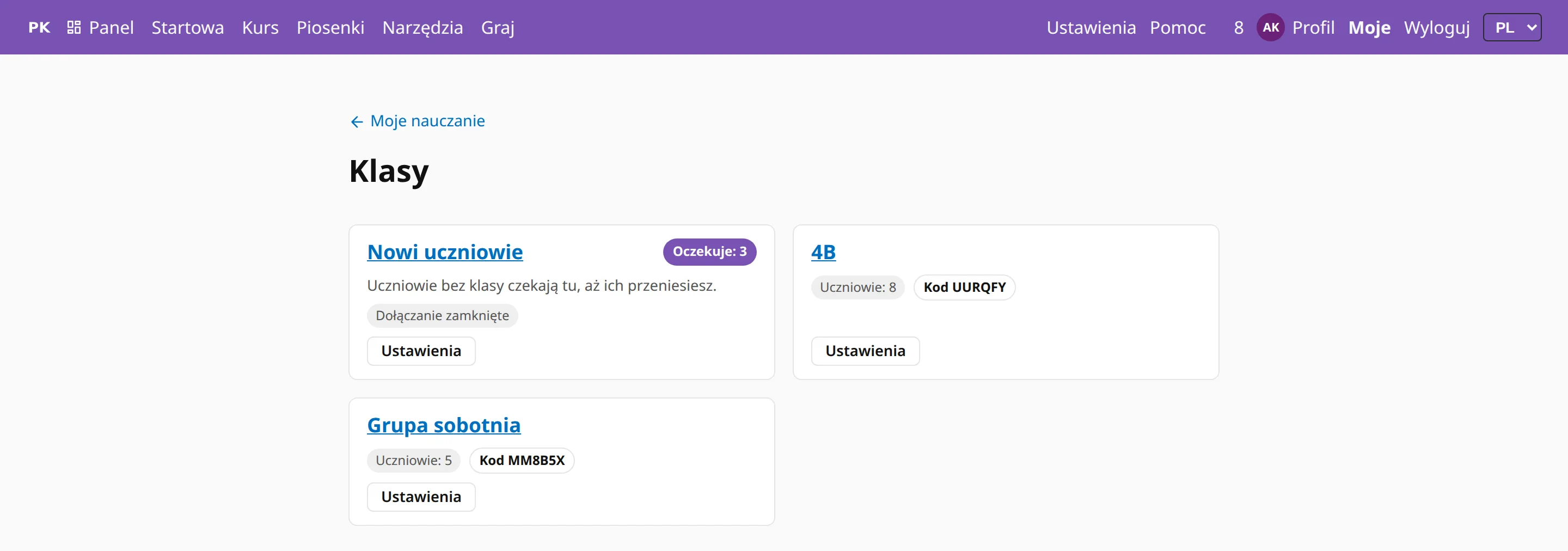This screenshot has width=1568, height=551.
Task: Open the Nowi uczniowie class
Action: (x=445, y=252)
